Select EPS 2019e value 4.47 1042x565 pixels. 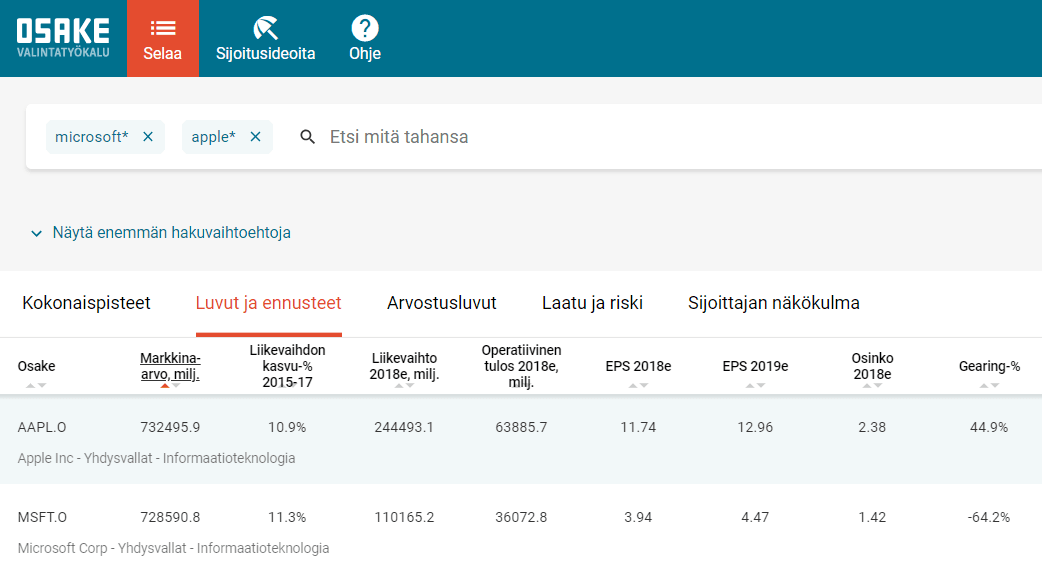tap(755, 517)
